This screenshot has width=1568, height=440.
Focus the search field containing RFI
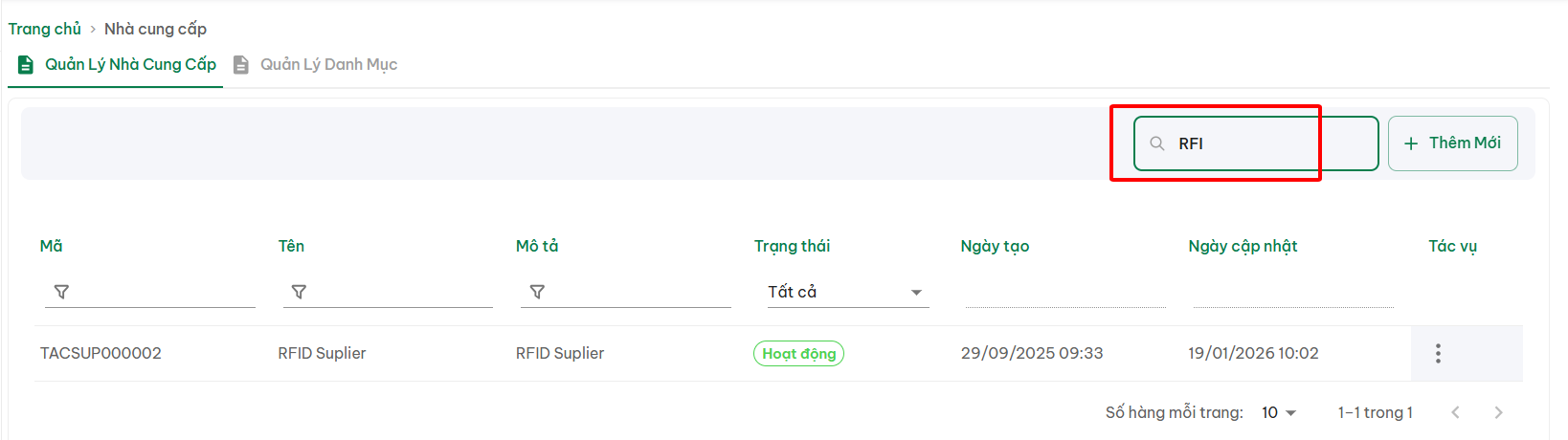pyautogui.click(x=1264, y=143)
